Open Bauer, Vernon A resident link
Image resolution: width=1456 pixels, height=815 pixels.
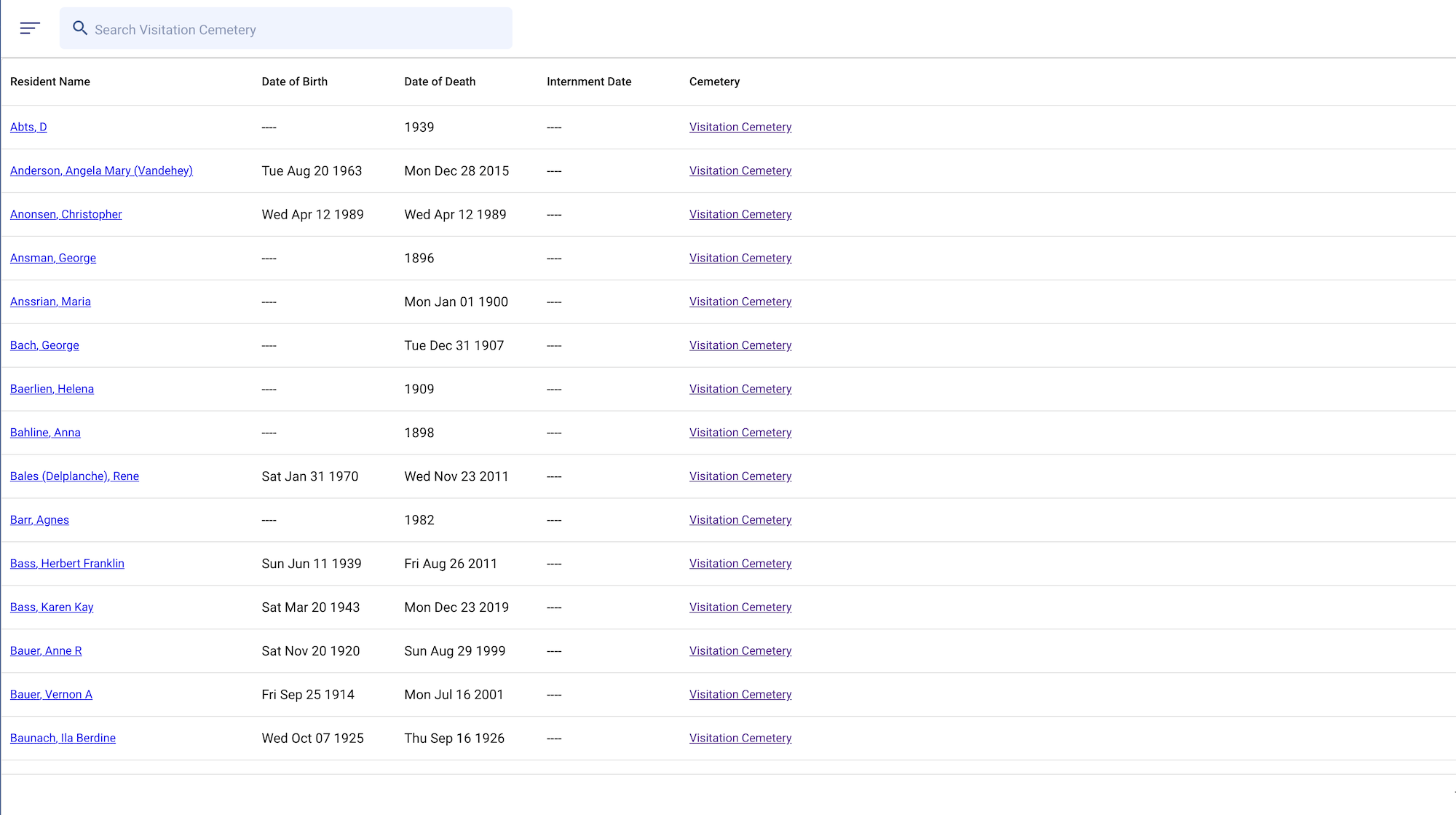pyautogui.click(x=51, y=695)
